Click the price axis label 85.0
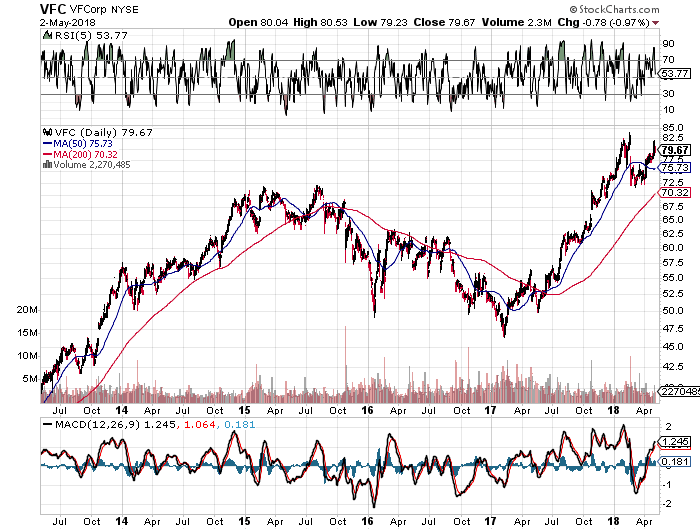The image size is (700, 530). click(673, 129)
